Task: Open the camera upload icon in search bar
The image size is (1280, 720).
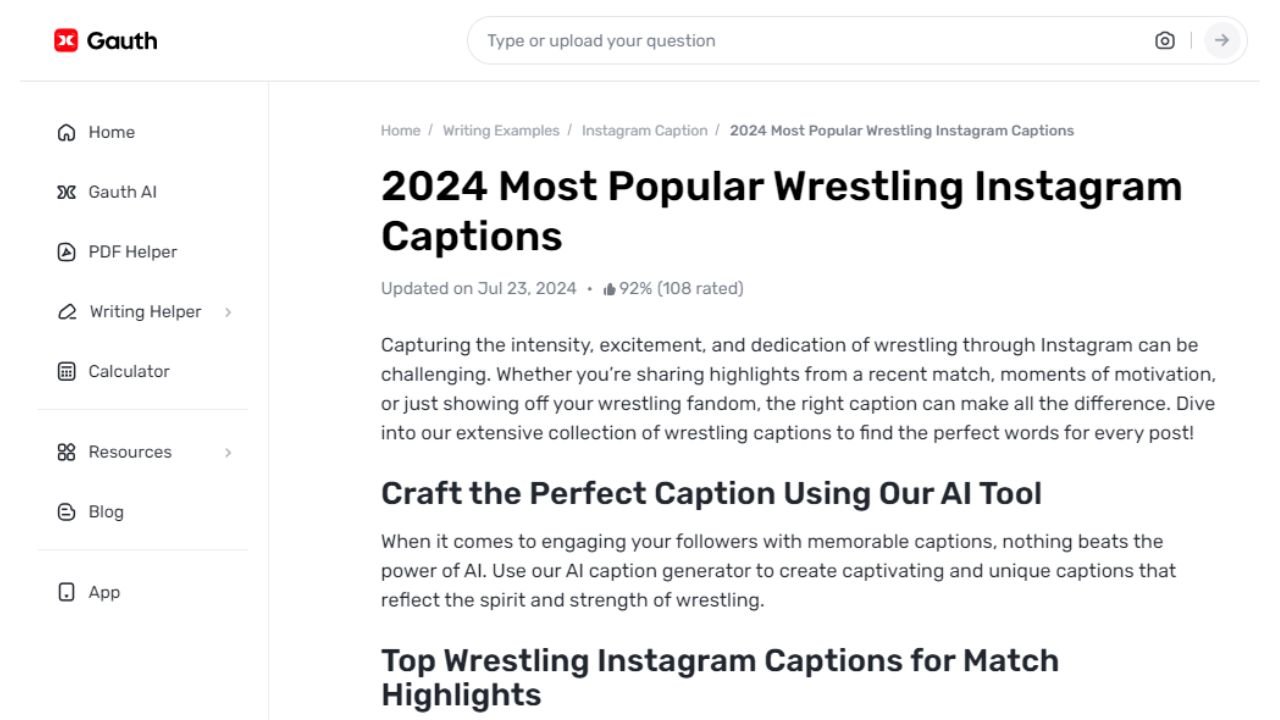Action: pos(1164,40)
